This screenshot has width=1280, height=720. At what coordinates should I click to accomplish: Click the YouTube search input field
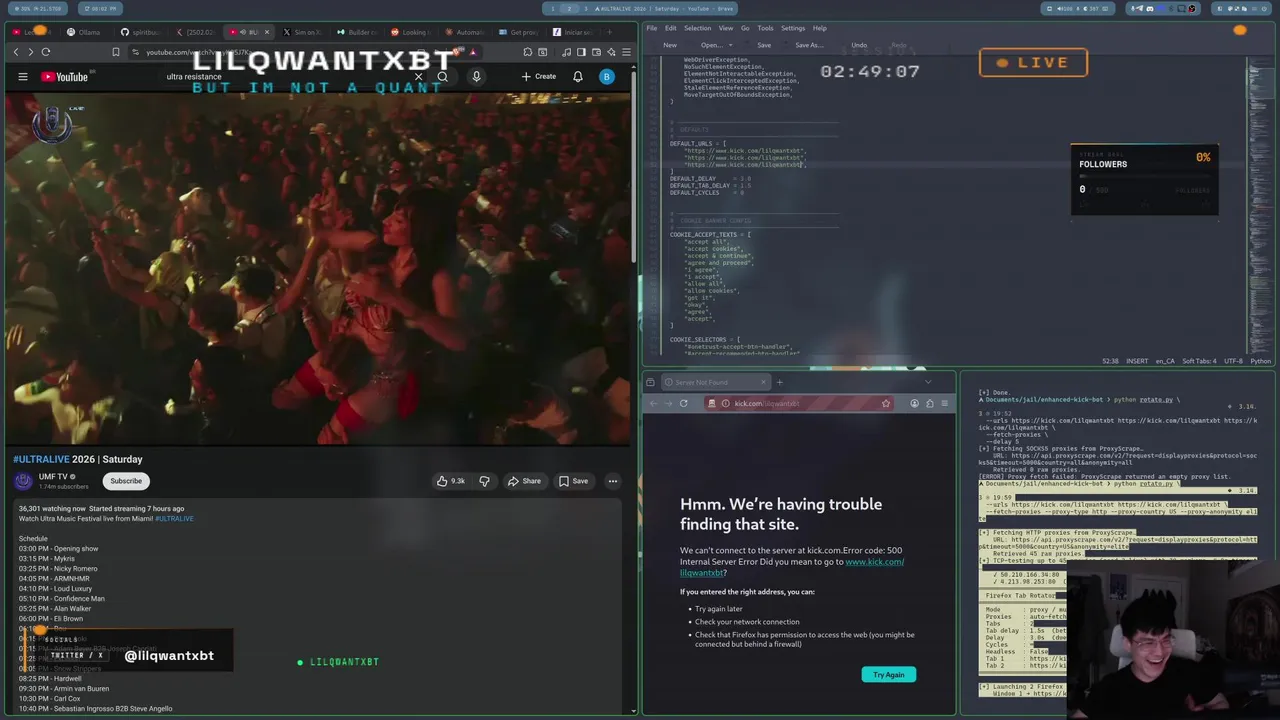[x=285, y=77]
